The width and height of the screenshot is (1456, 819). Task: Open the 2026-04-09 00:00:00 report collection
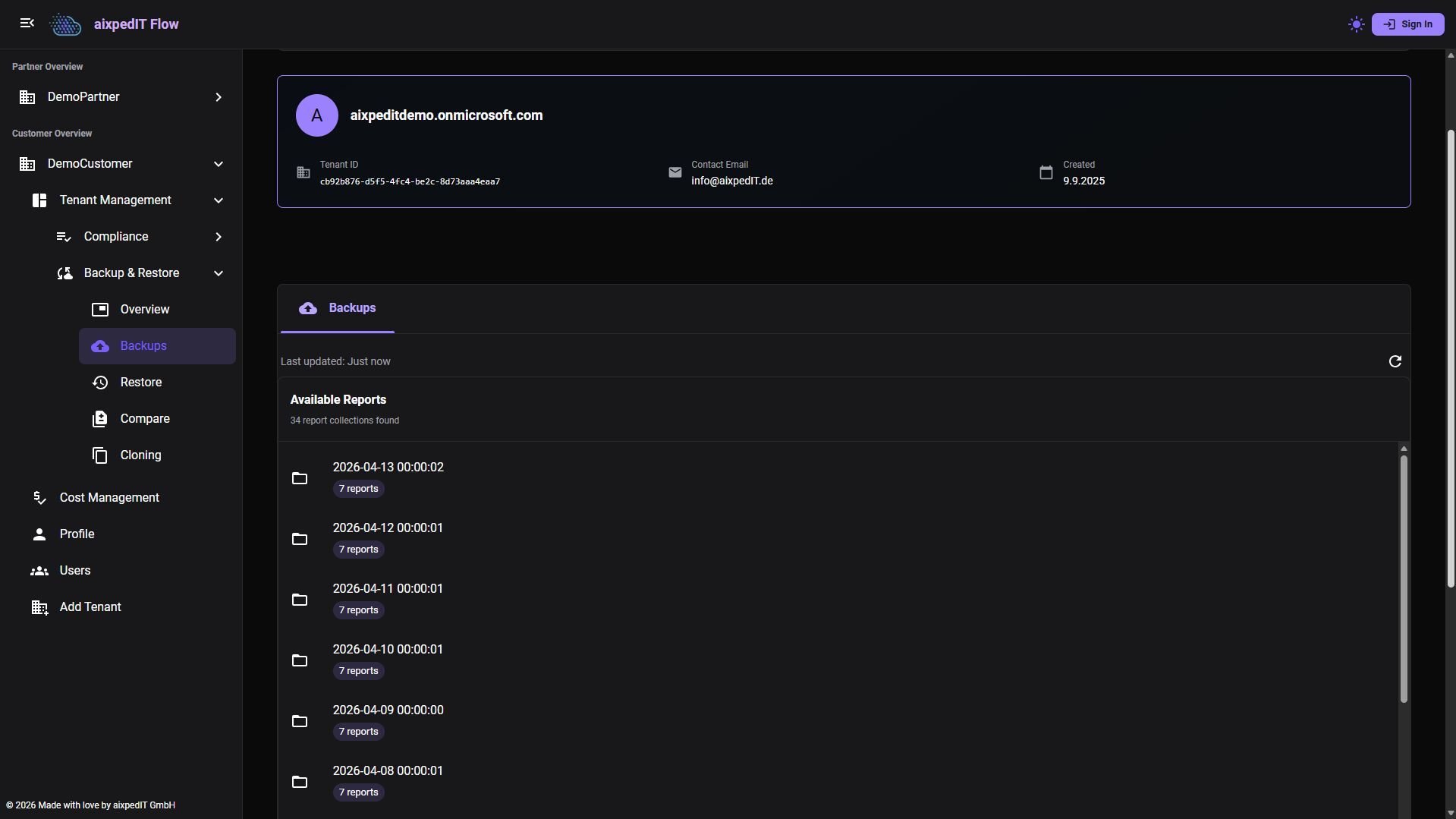click(838, 721)
